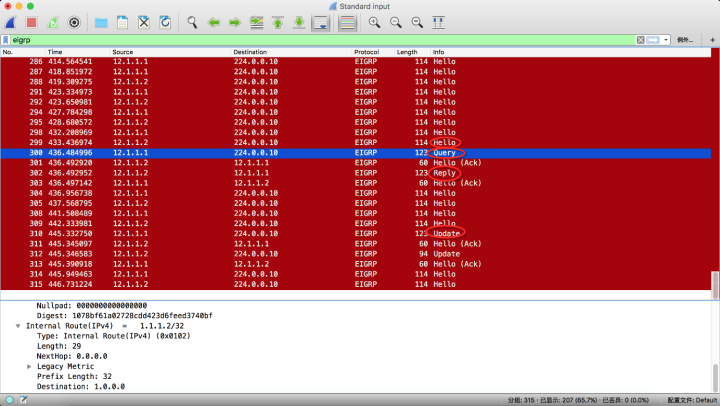
Task: Sort by the Protocol column header
Action: tap(374, 52)
